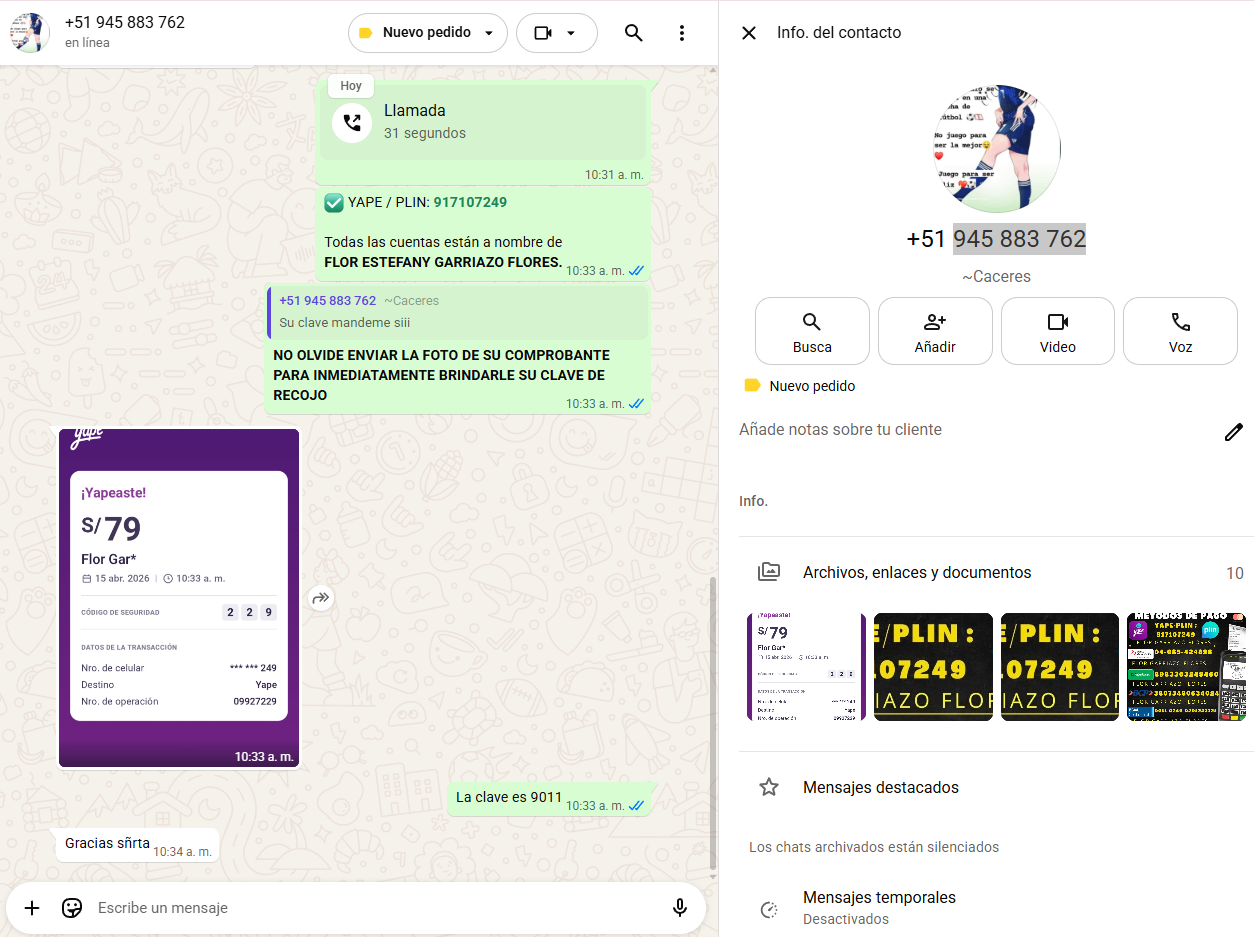This screenshot has width=1254, height=937.
Task: Click the plus attach icon
Action: tap(32, 908)
